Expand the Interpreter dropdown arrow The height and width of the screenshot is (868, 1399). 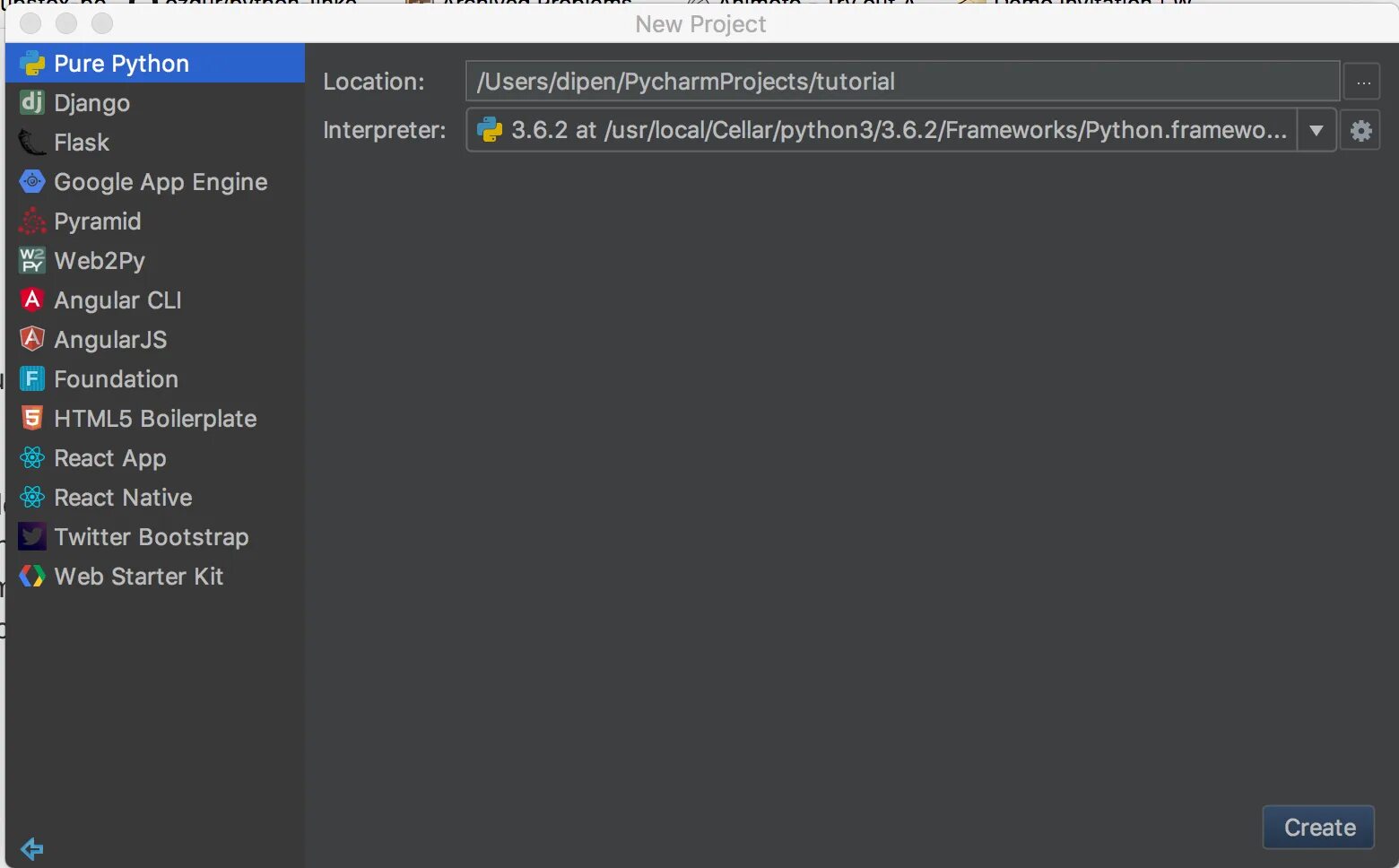point(1316,131)
